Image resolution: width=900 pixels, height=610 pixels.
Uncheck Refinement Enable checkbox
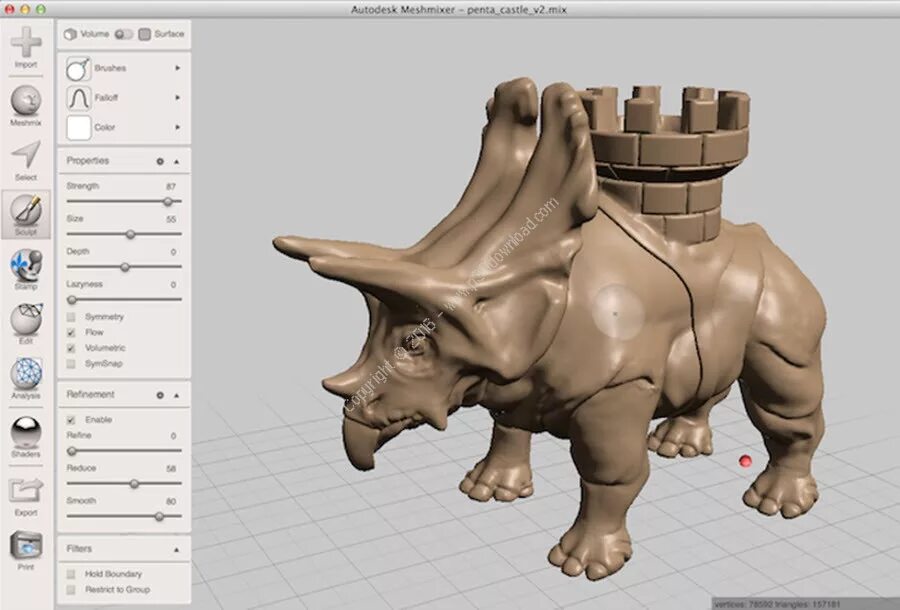pos(71,419)
